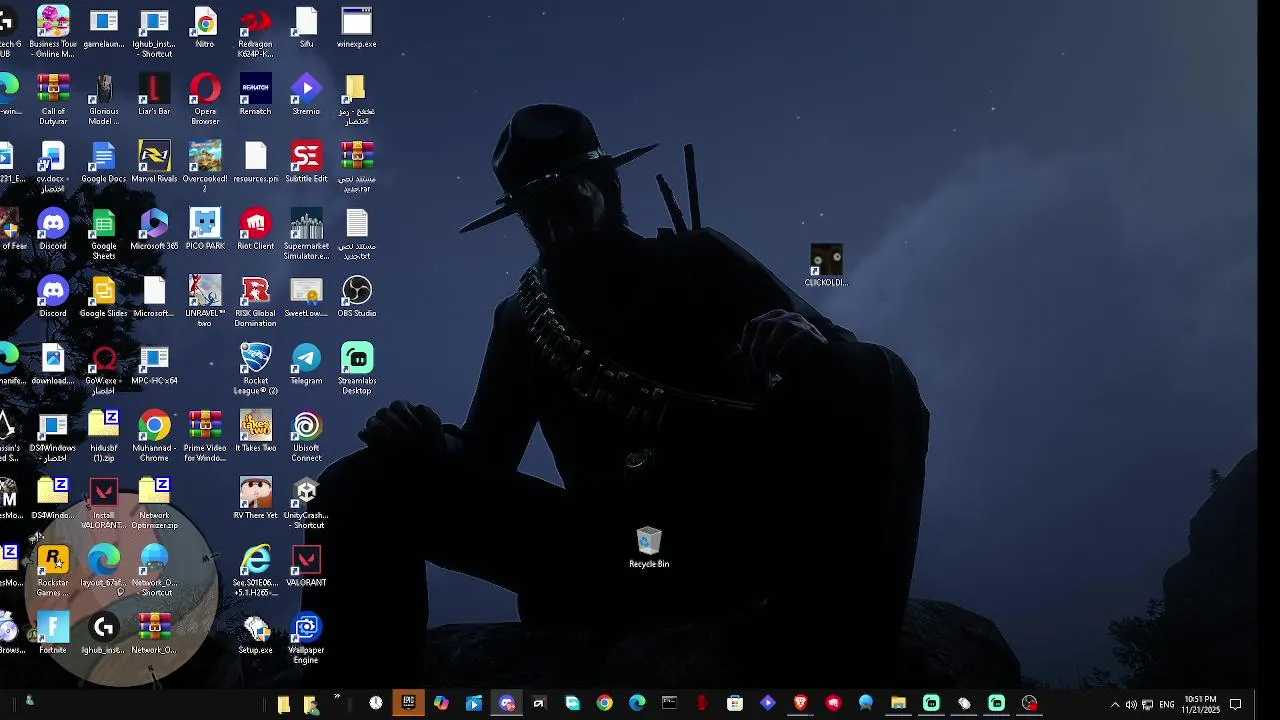Open the Supermarket Simulator shortcut

[306, 234]
